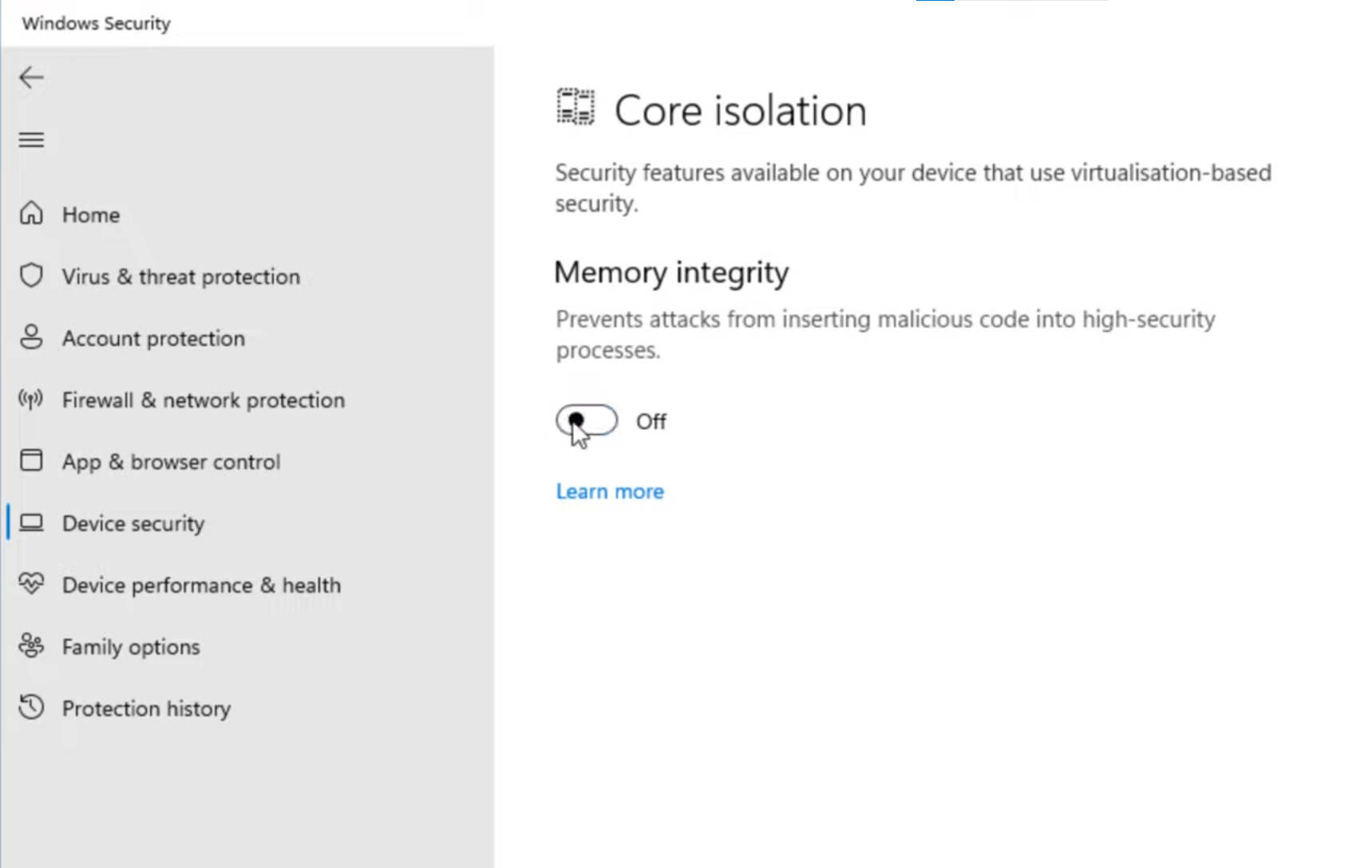The height and width of the screenshot is (868, 1372).
Task: Open Virus & threat protection from sidebar
Action: pyautogui.click(x=181, y=277)
